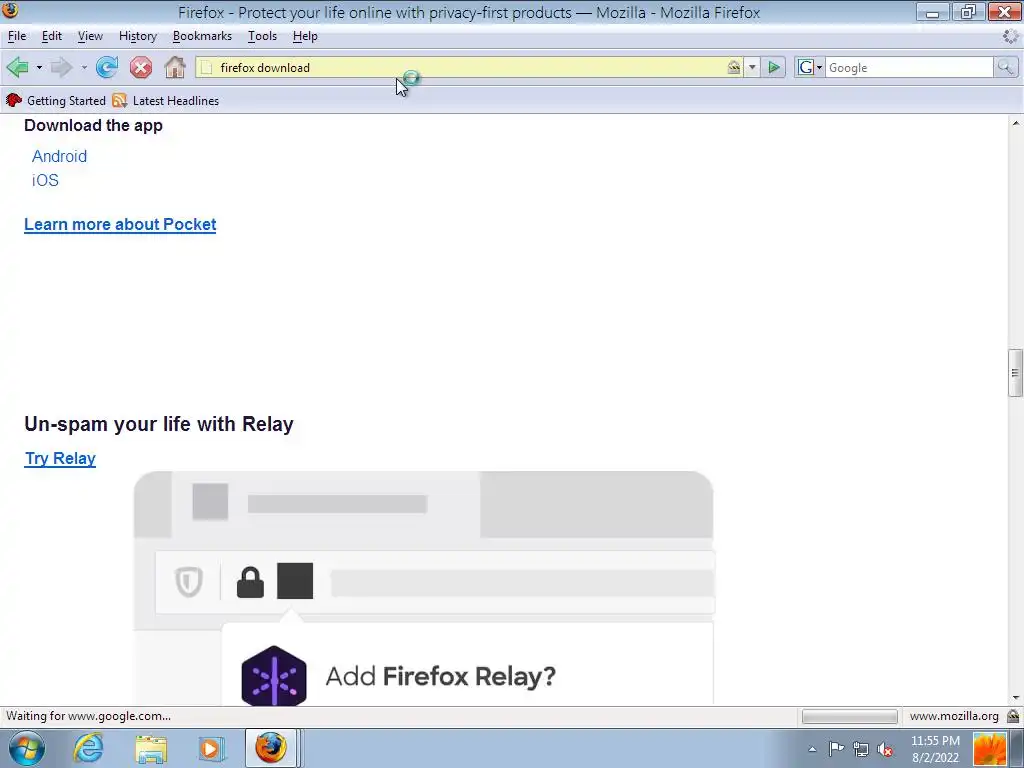Screen dimensions: 1024x768
Task: Click the grayed forward arrow button
Action: tap(61, 67)
